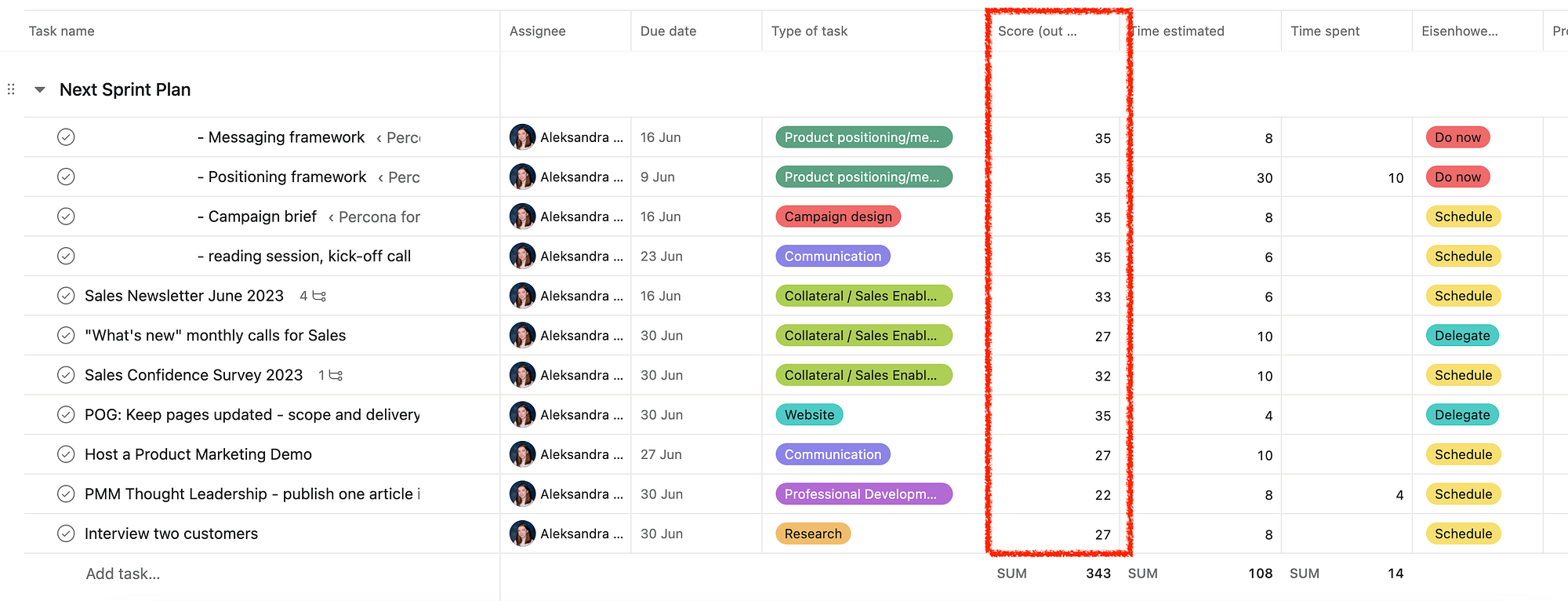Mark Sales Confidence Survey 2023 complete
Screen dimensions: 1568x601
point(66,375)
